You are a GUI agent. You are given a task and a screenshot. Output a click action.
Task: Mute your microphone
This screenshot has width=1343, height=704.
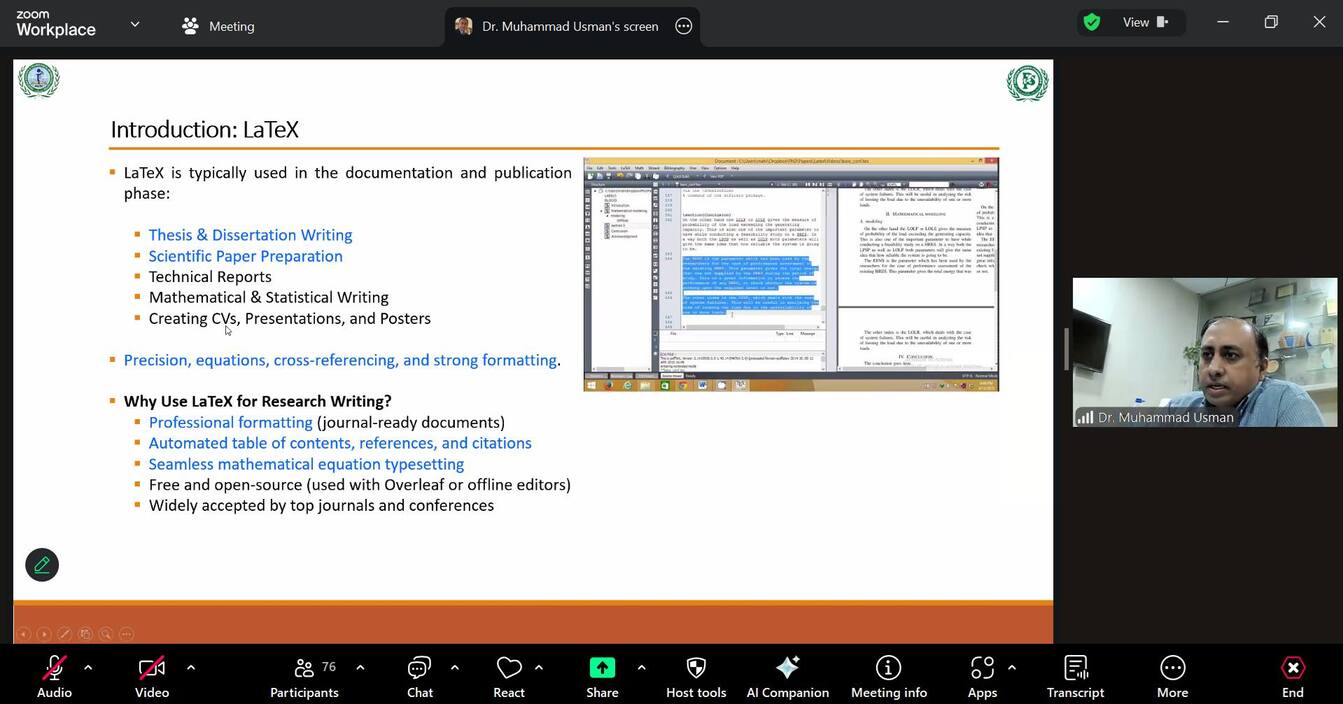[x=54, y=668]
